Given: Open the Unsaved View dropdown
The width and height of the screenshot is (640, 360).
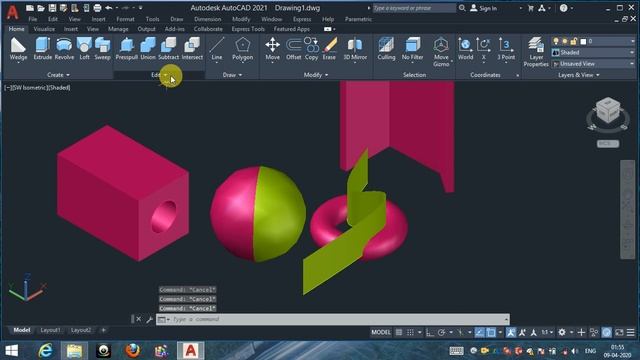Looking at the screenshot, I should click(593, 64).
